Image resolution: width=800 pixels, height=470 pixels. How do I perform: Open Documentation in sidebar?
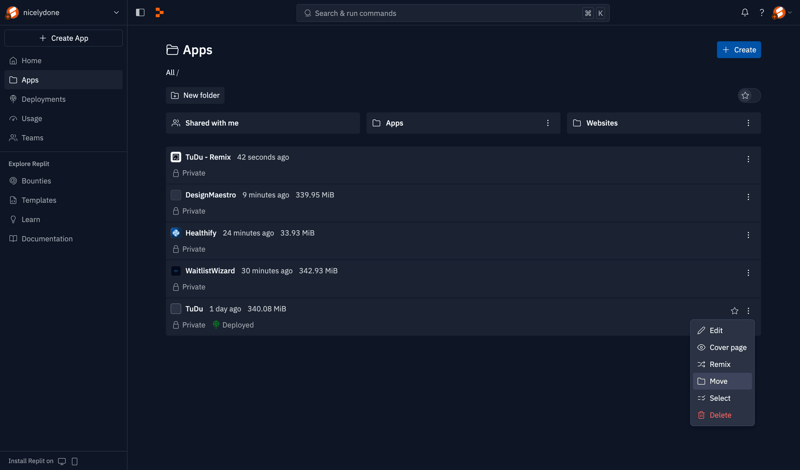click(63, 239)
